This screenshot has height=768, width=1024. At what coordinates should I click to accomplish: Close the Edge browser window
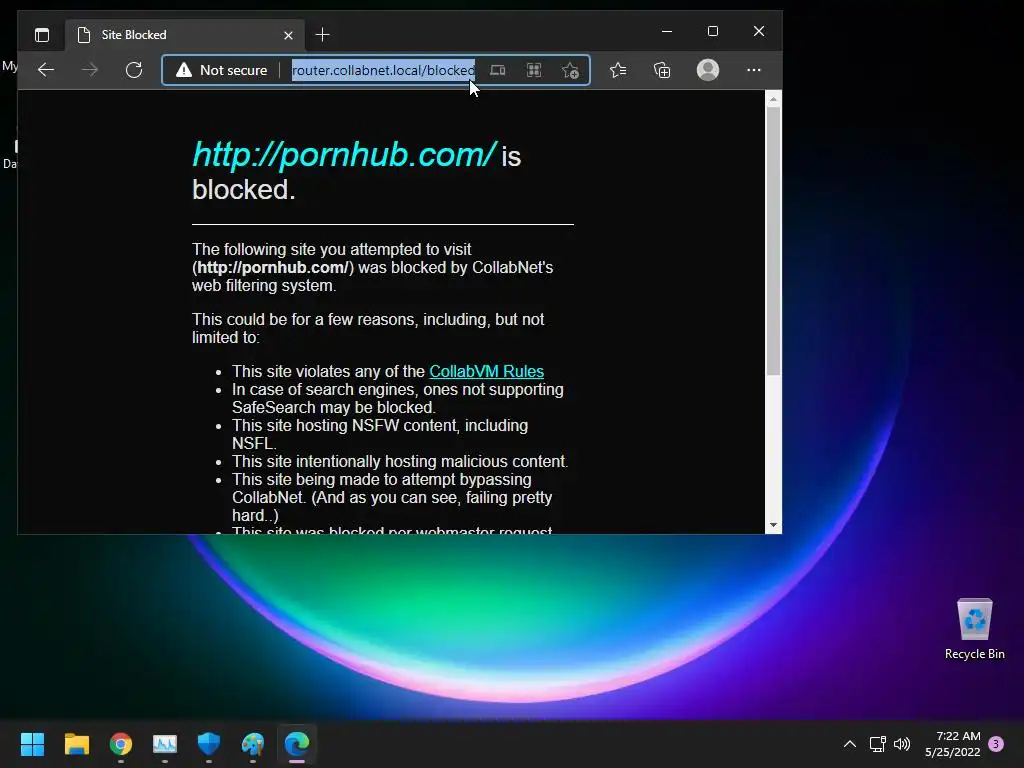(759, 31)
